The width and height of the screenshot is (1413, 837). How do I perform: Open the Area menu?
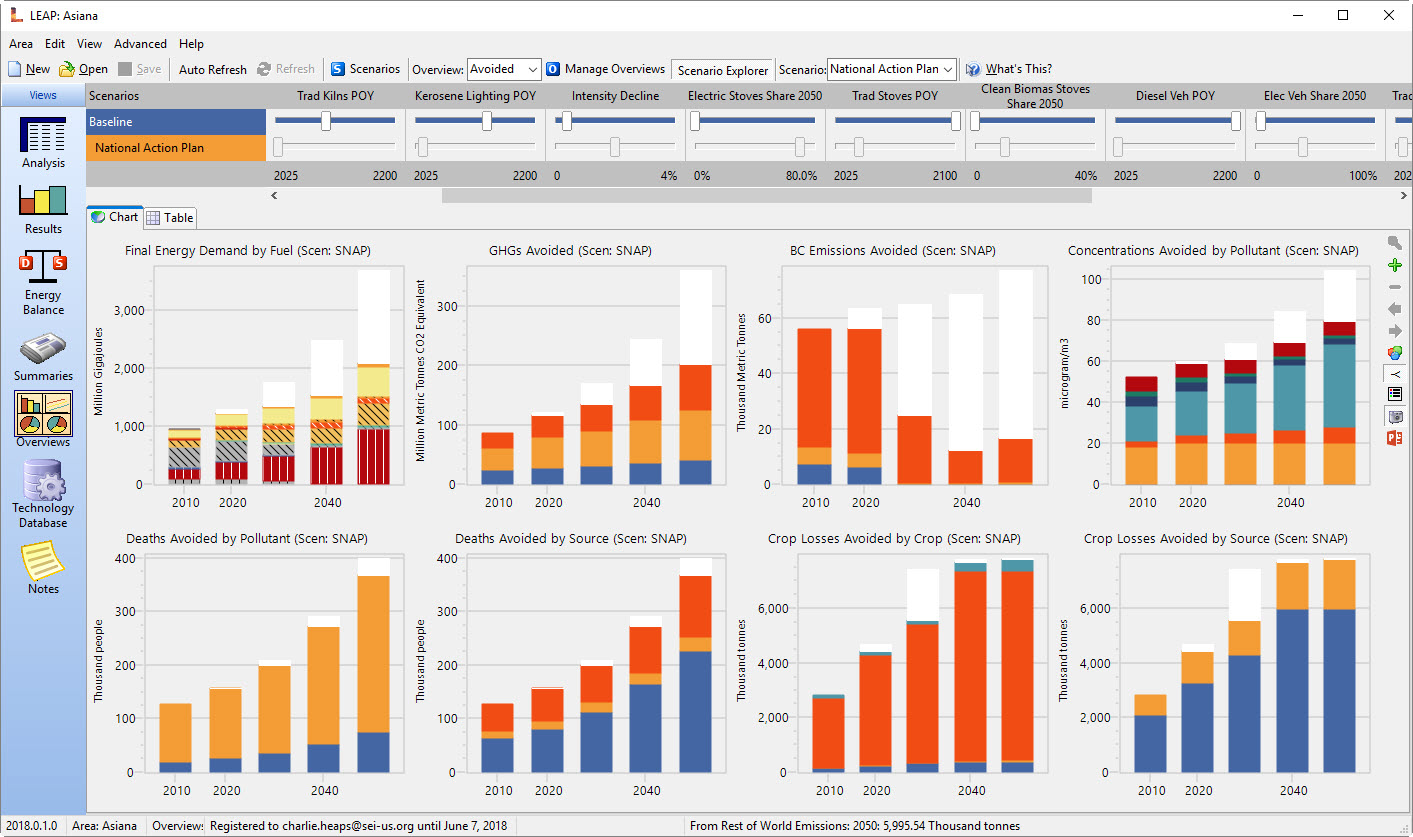click(21, 44)
